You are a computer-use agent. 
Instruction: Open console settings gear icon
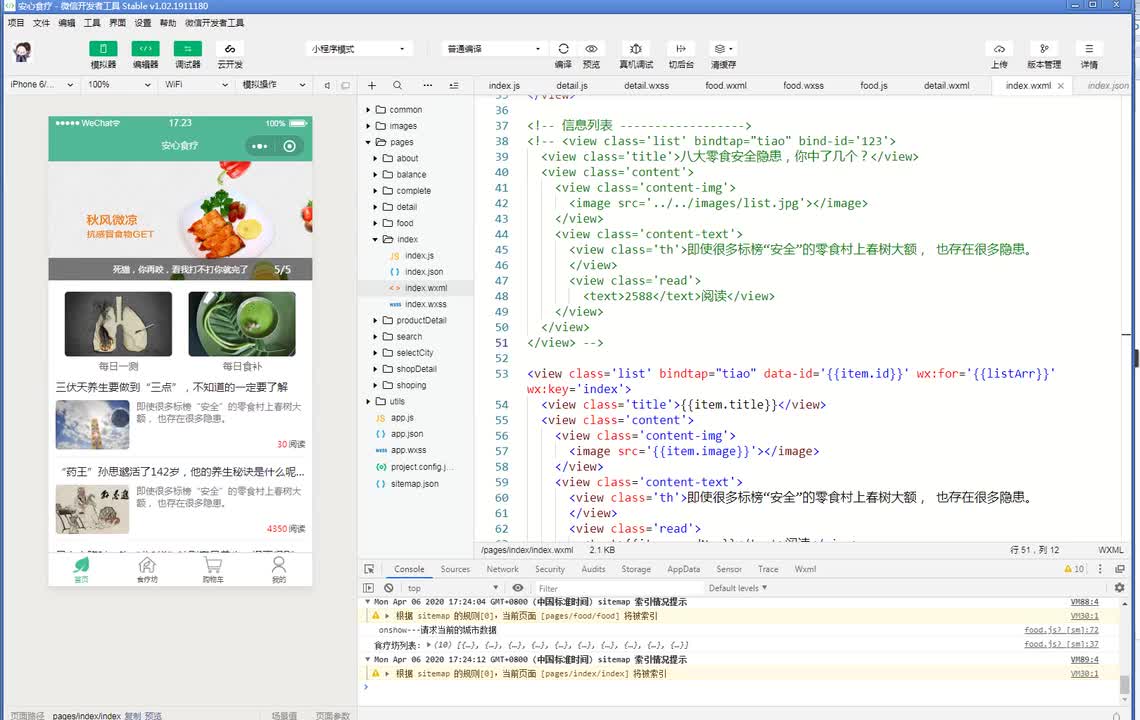pos(1119,588)
